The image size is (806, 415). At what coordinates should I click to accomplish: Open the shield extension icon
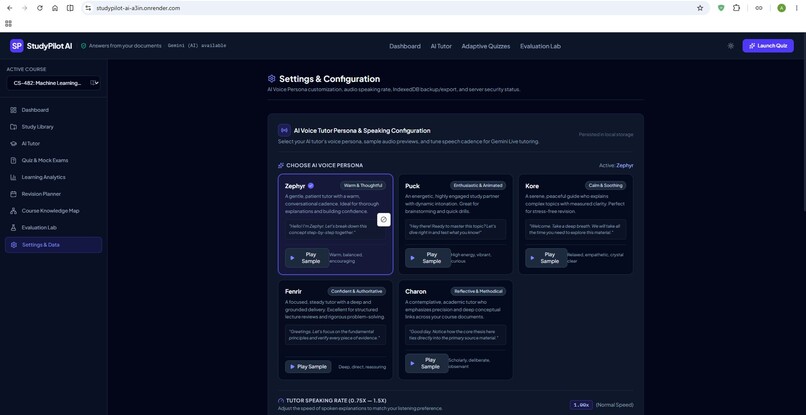721,8
